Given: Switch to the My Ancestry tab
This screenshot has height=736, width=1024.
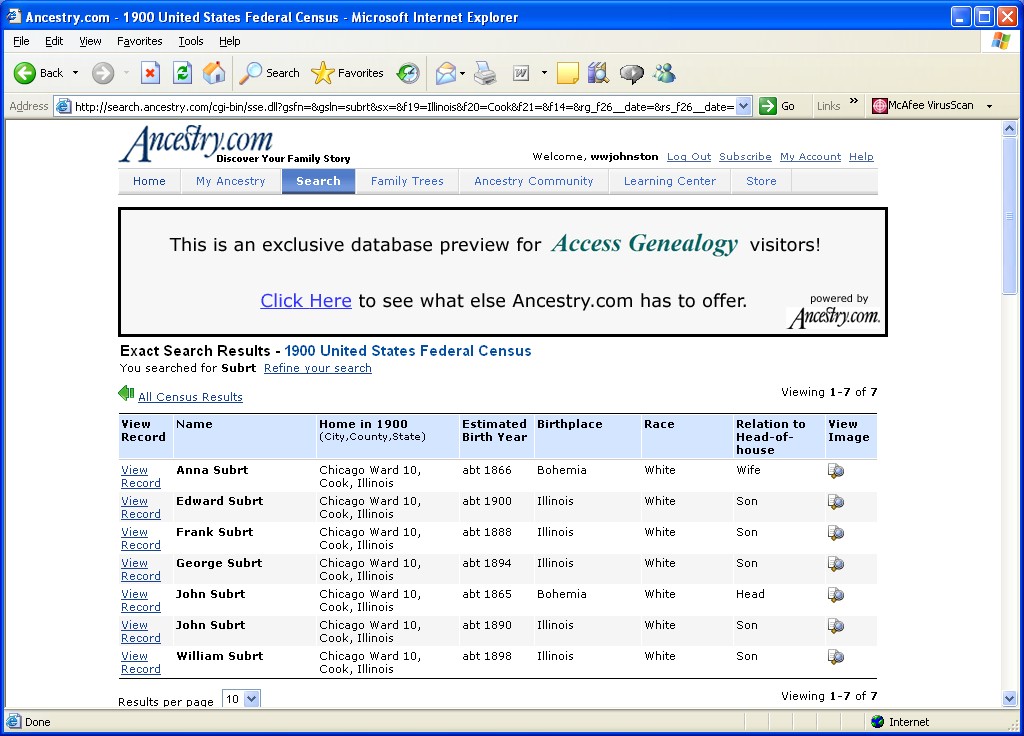Looking at the screenshot, I should (231, 182).
